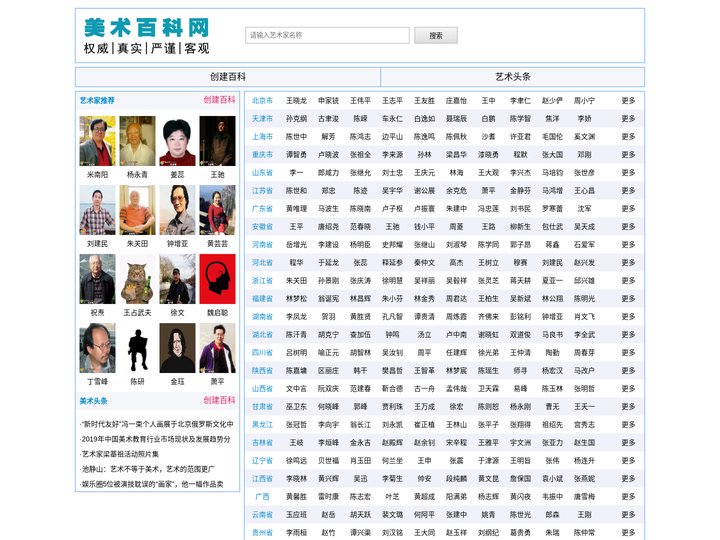The image size is (720, 540).
Task: Select the 天津市 region link
Action: pos(262,118)
